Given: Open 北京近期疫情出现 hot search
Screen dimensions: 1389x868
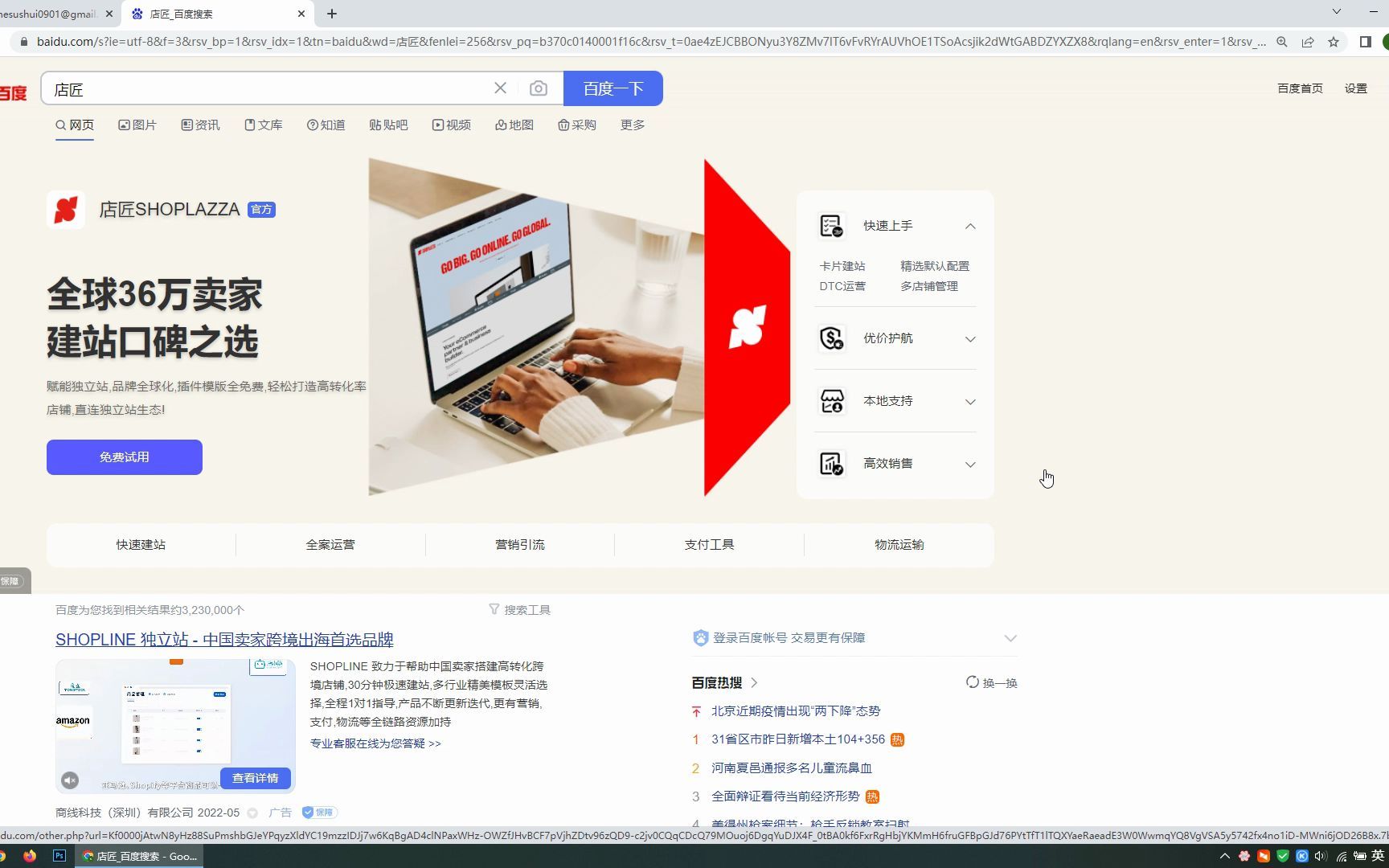Looking at the screenshot, I should [796, 711].
